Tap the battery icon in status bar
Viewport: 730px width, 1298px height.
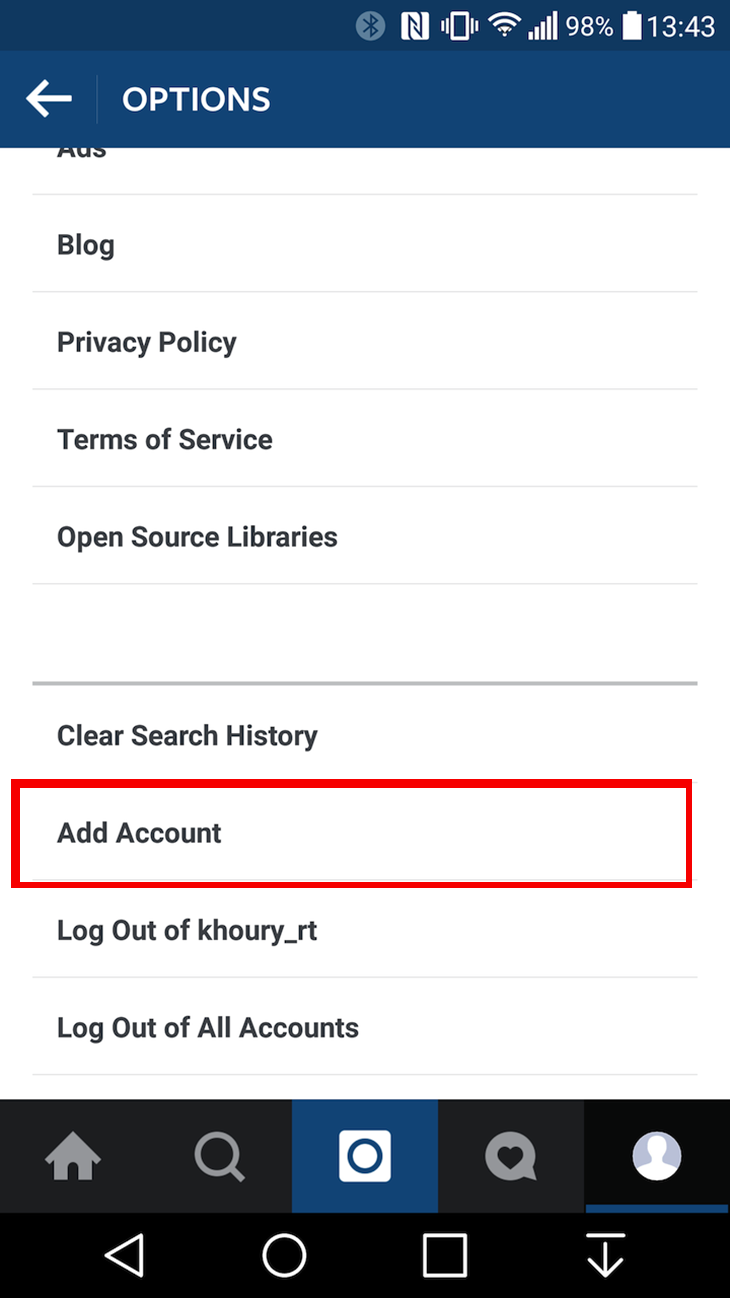pos(631,26)
